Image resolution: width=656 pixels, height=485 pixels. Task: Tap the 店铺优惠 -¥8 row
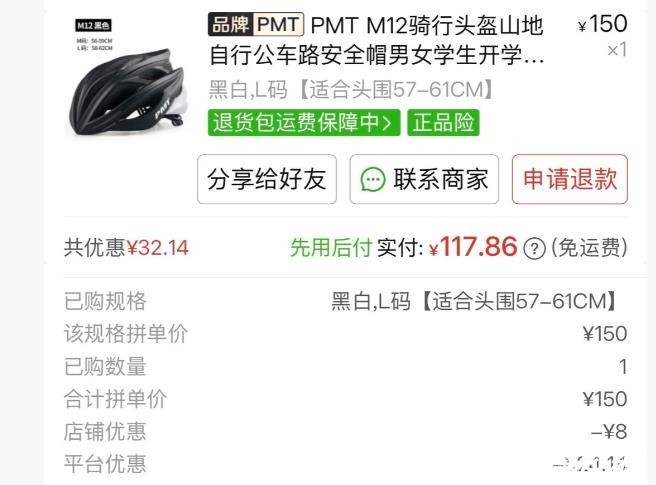[x=346, y=431]
